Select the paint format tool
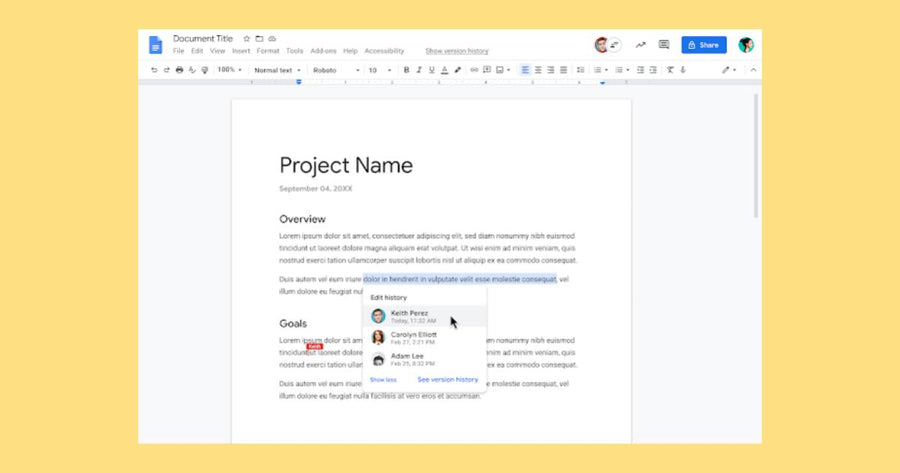This screenshot has width=900, height=473. [x=205, y=70]
